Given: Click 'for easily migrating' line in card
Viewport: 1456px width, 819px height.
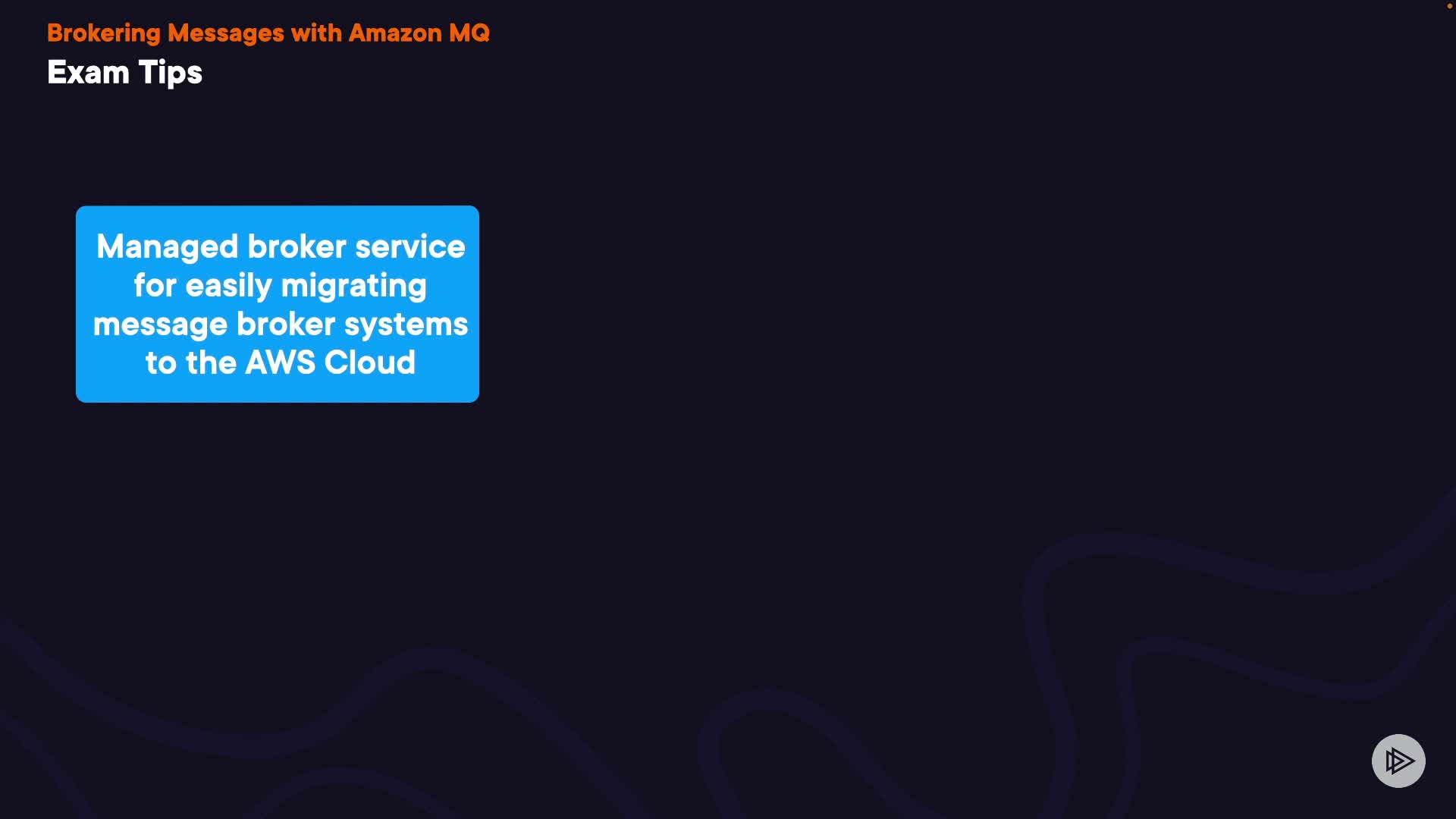Looking at the screenshot, I should coord(281,286).
